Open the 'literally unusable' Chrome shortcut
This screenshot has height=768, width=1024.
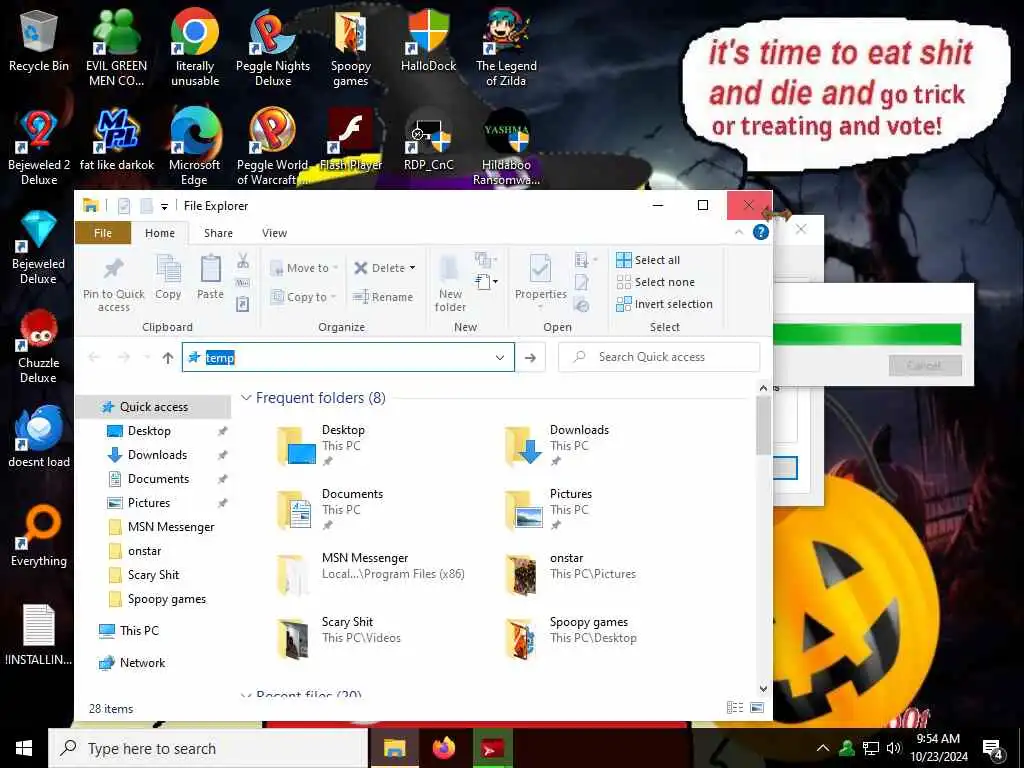click(195, 48)
